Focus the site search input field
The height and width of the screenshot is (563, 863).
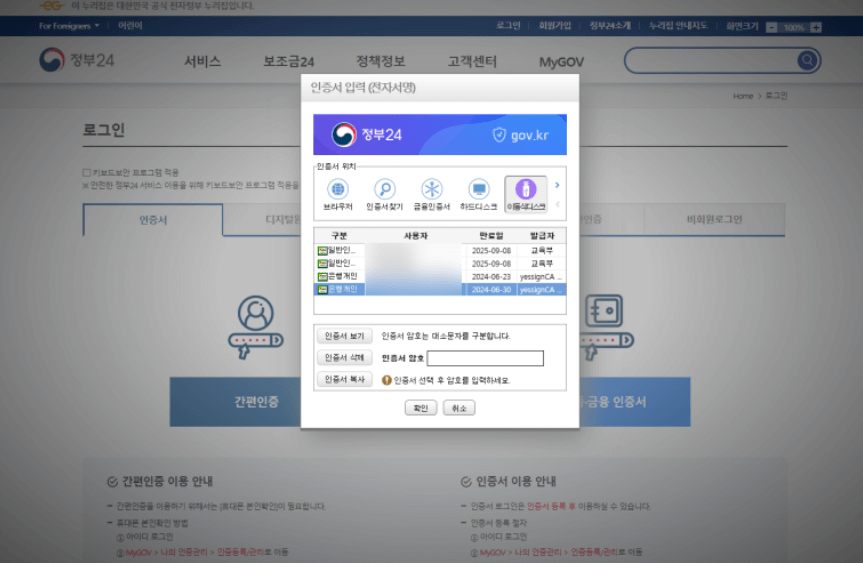pyautogui.click(x=712, y=60)
